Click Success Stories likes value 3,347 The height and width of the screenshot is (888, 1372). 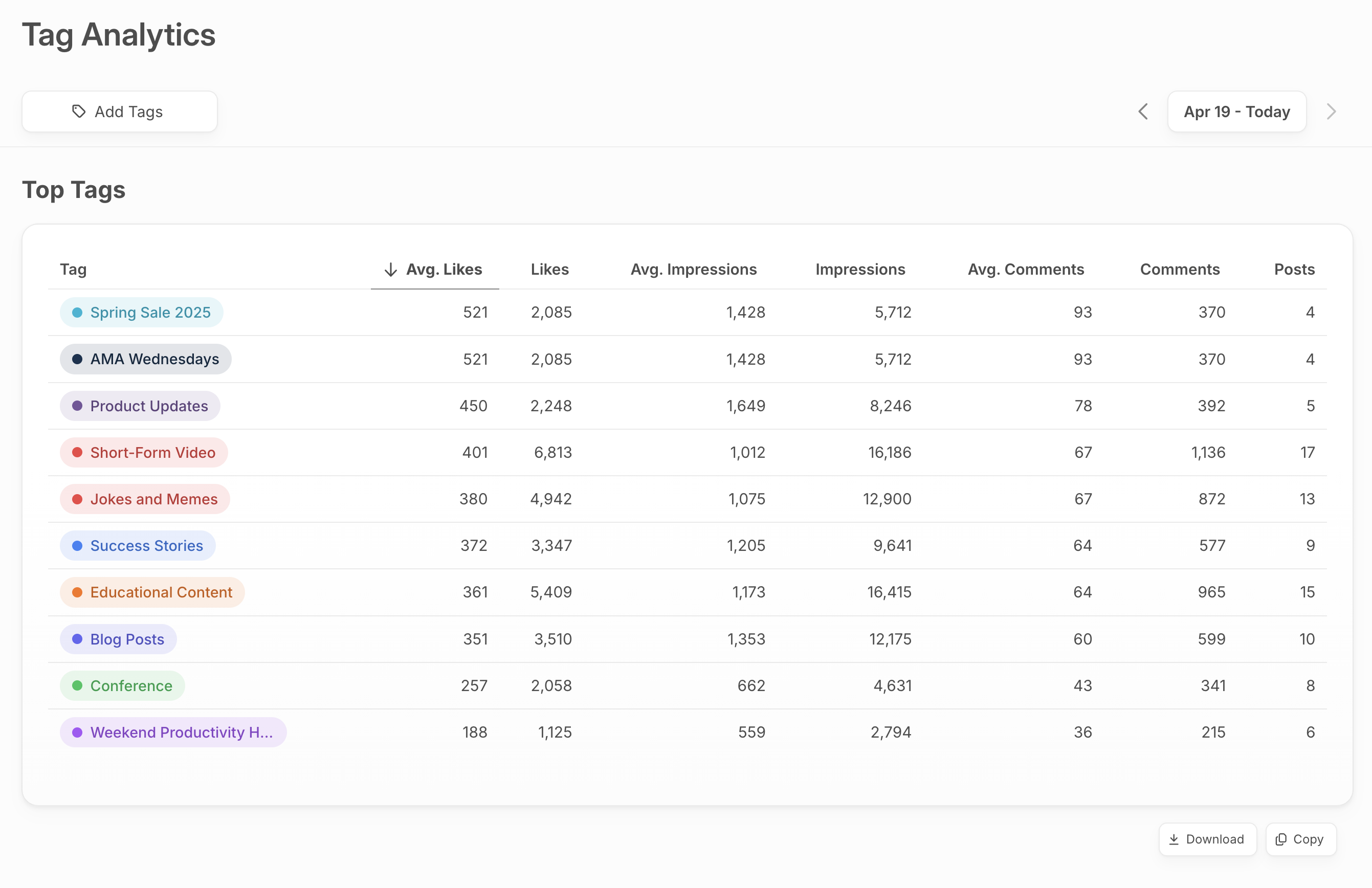point(551,546)
